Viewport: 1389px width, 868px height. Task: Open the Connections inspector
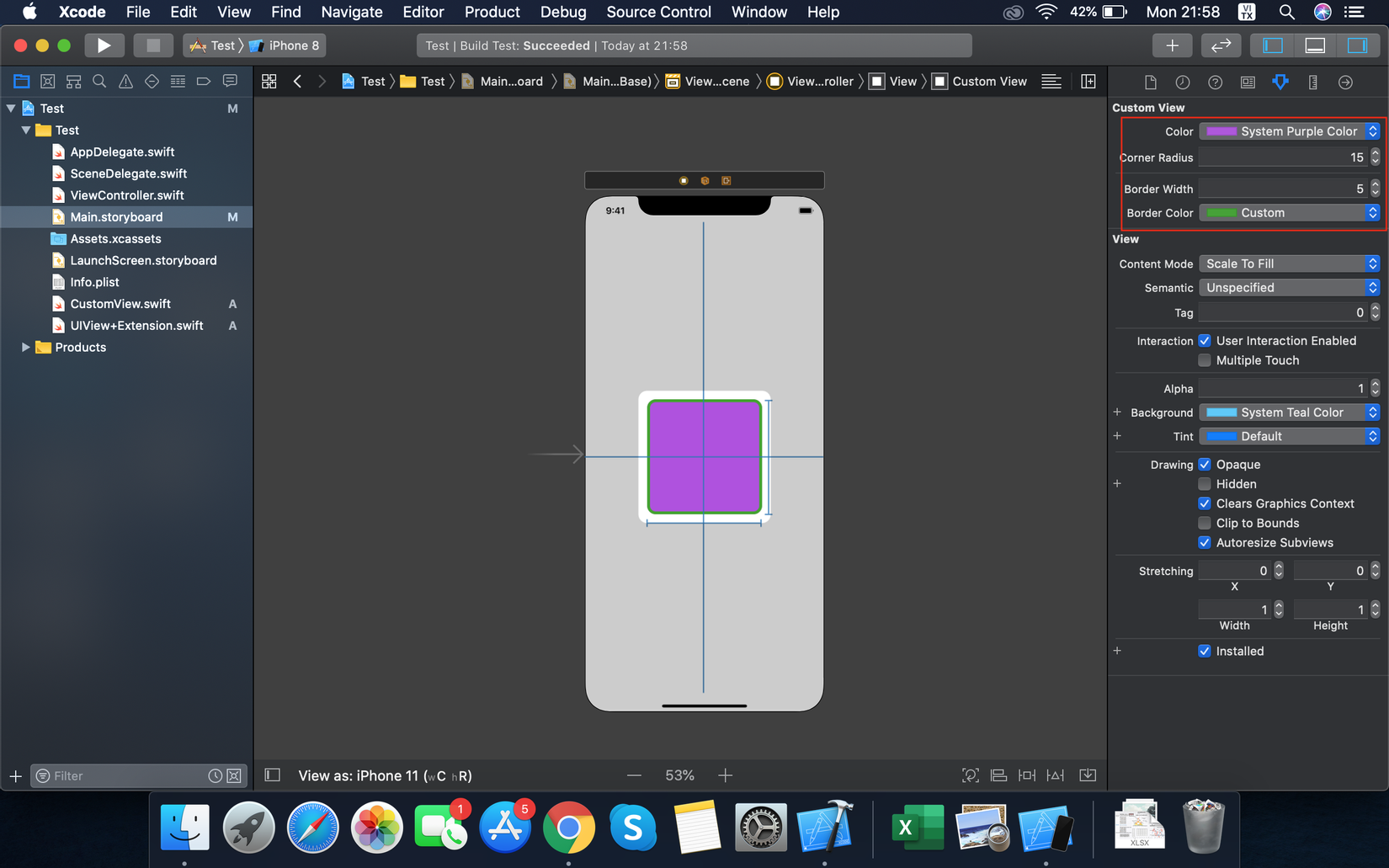coord(1345,82)
